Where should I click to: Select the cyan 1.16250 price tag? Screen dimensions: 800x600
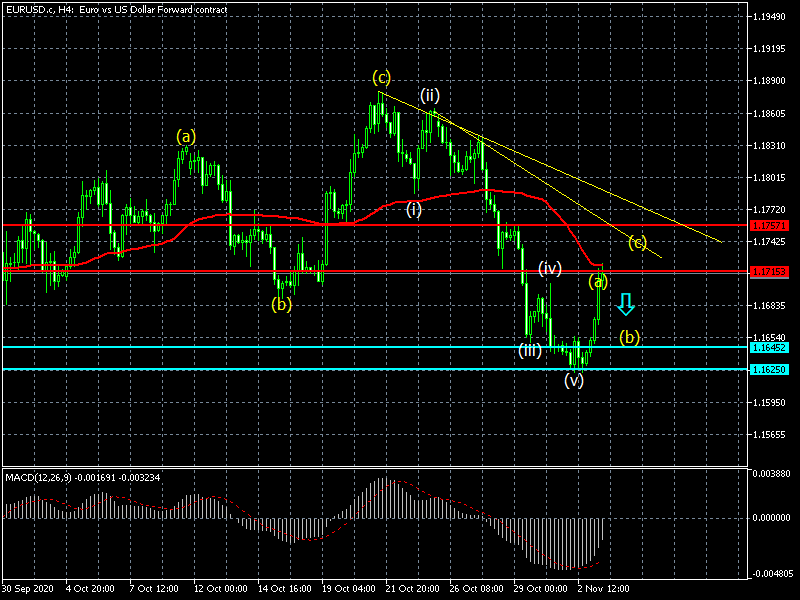770,369
